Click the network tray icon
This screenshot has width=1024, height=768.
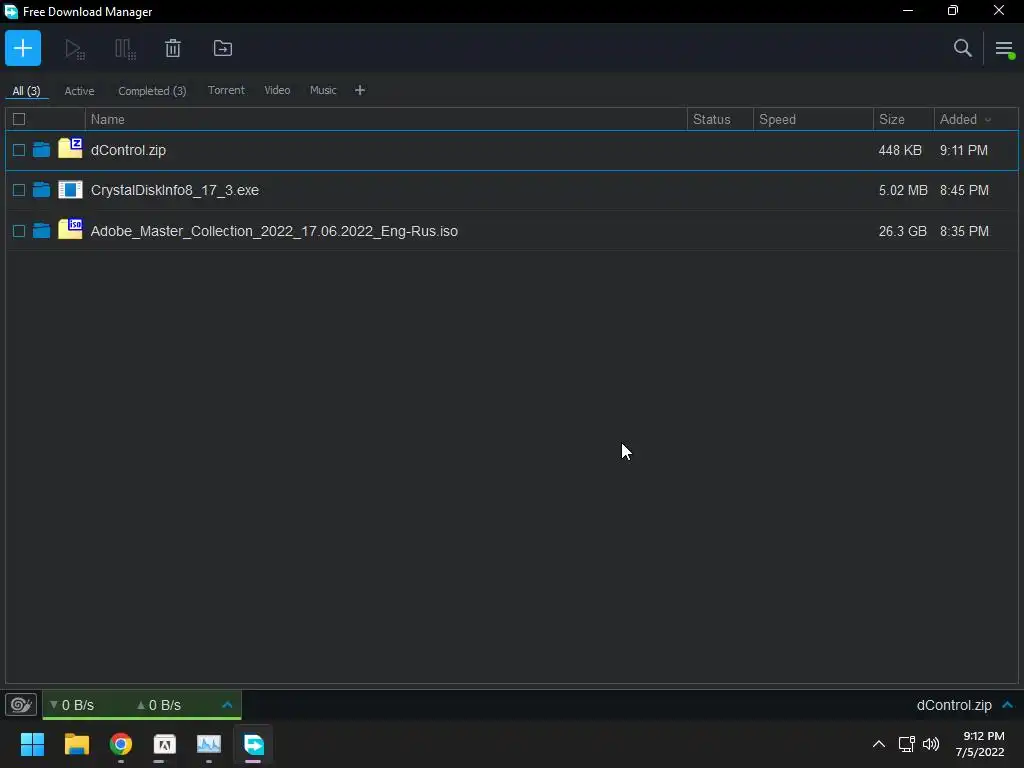906,744
